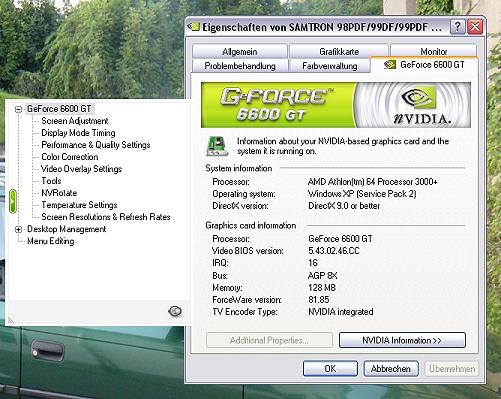Expand the Desktop Management tree node
Image resolution: width=501 pixels, height=399 pixels.
click(x=19, y=229)
